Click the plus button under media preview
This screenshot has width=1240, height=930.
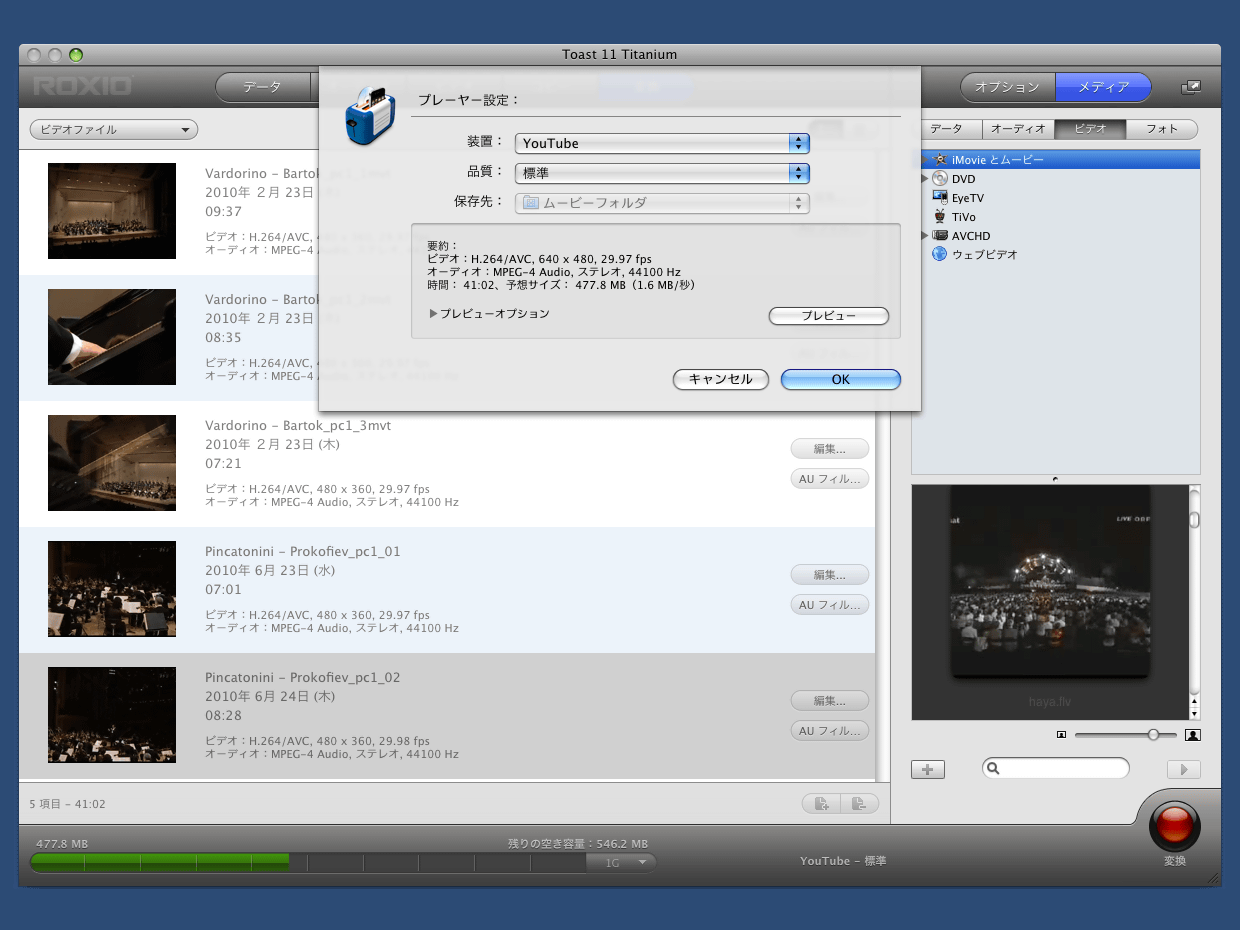tap(928, 769)
